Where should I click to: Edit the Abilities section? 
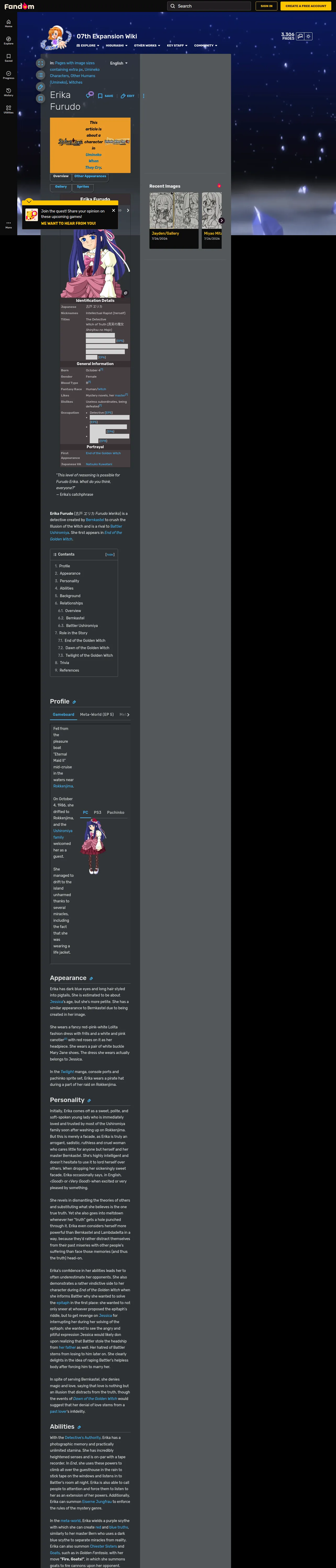coord(79,1427)
